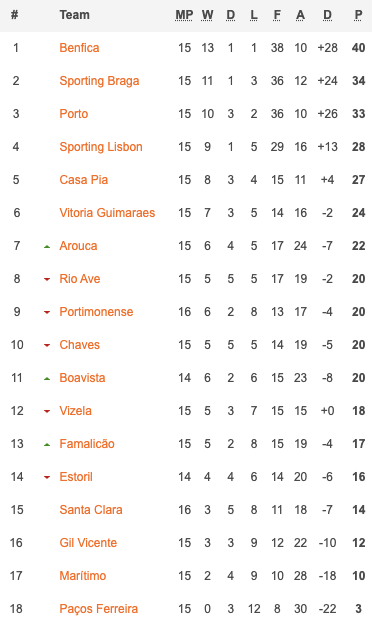Click the green up arrow next to Boavista

(47, 378)
